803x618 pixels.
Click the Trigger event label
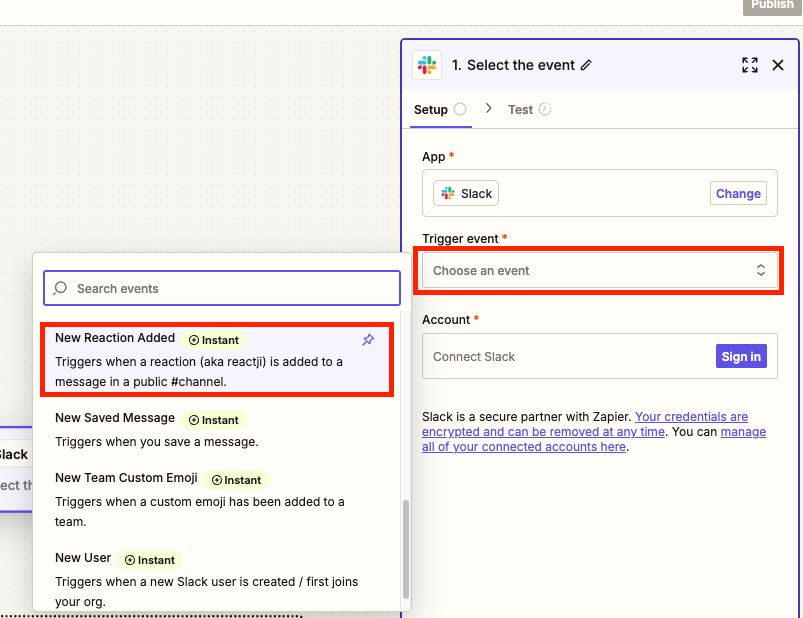click(x=460, y=239)
